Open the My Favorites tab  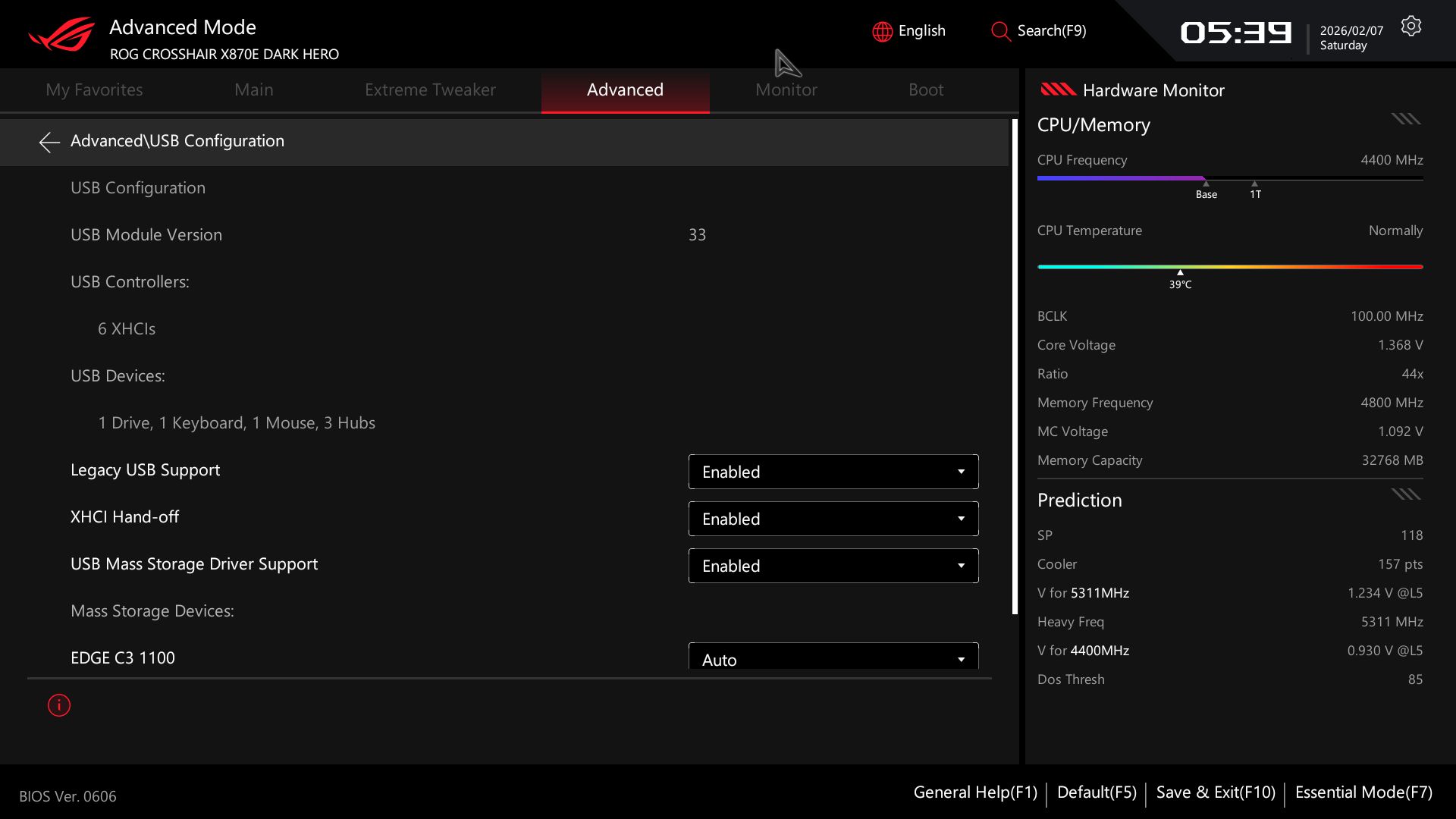(x=94, y=89)
